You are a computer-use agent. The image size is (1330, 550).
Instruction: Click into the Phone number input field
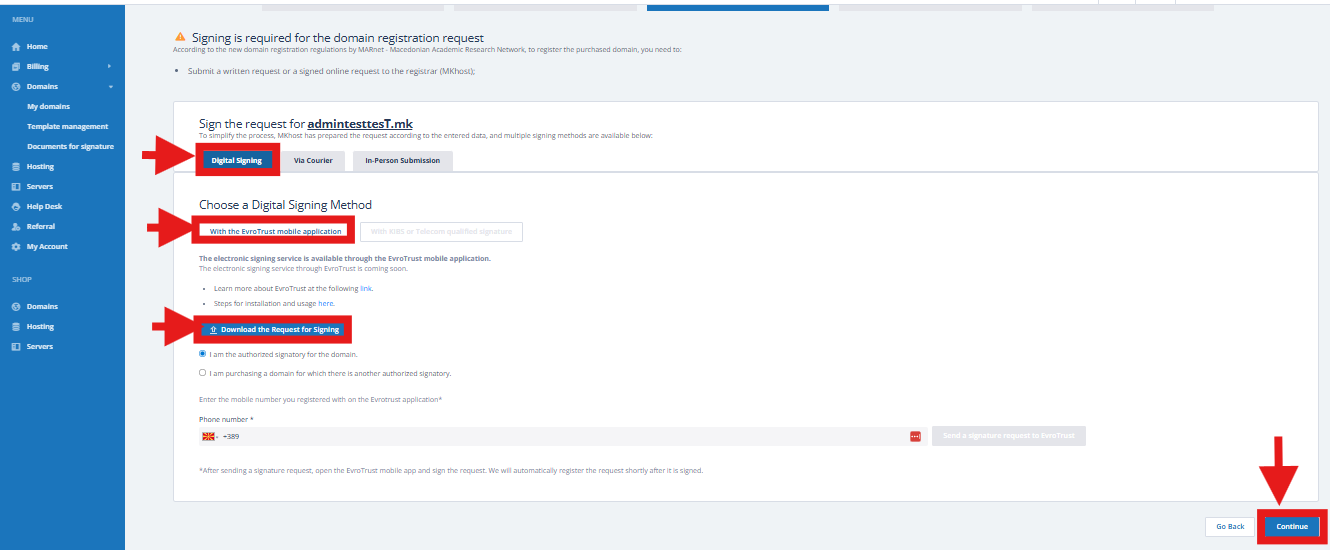(x=565, y=437)
